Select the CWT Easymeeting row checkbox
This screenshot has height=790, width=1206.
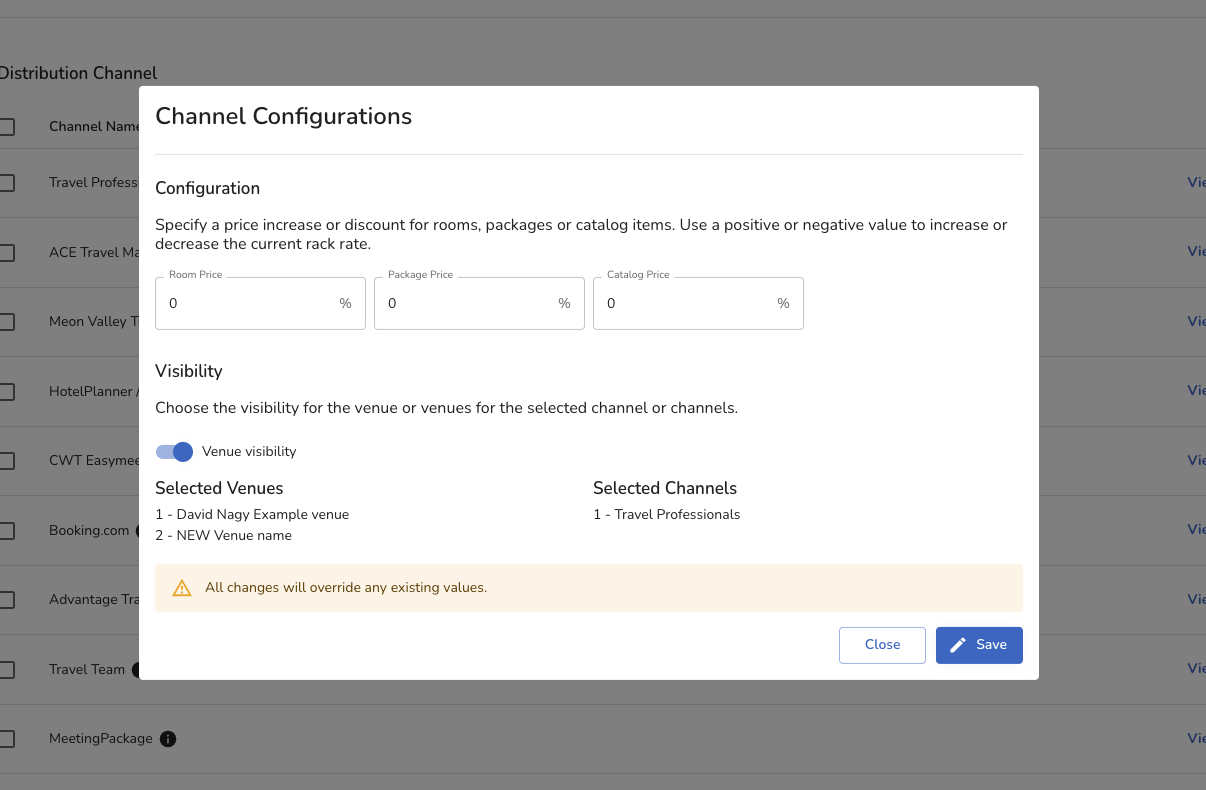click(x=6, y=461)
